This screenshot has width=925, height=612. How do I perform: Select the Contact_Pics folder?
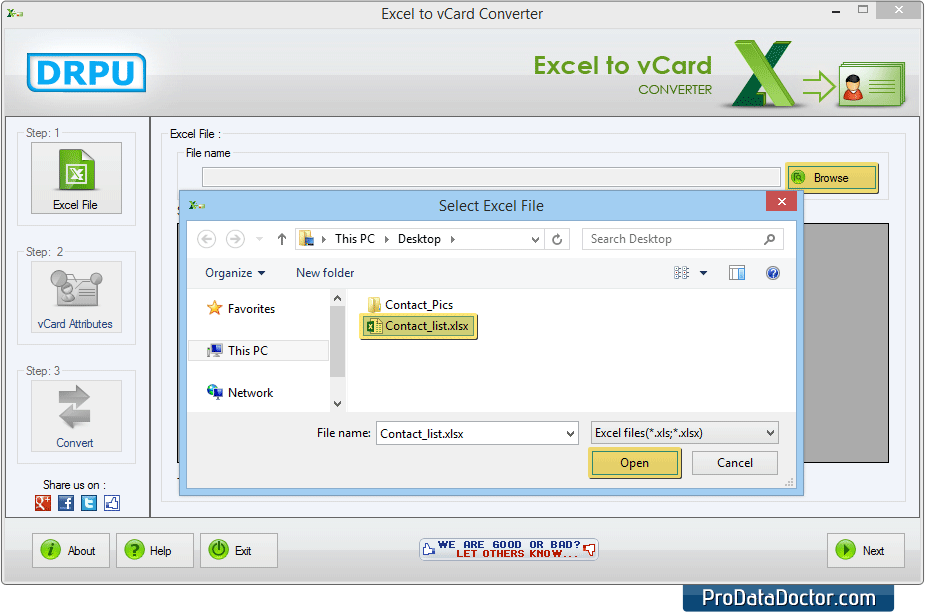[411, 305]
